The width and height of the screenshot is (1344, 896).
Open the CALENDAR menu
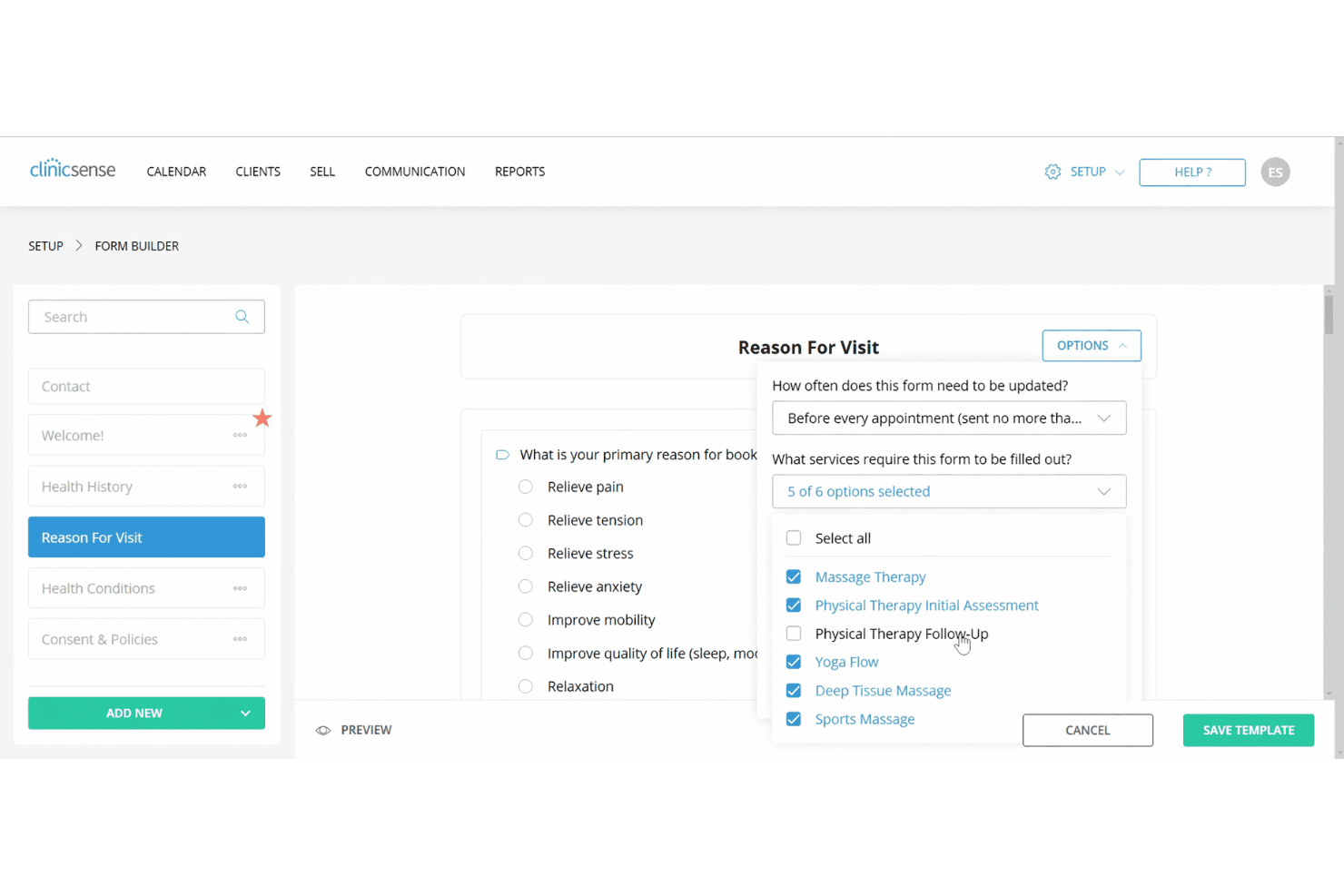click(x=176, y=172)
